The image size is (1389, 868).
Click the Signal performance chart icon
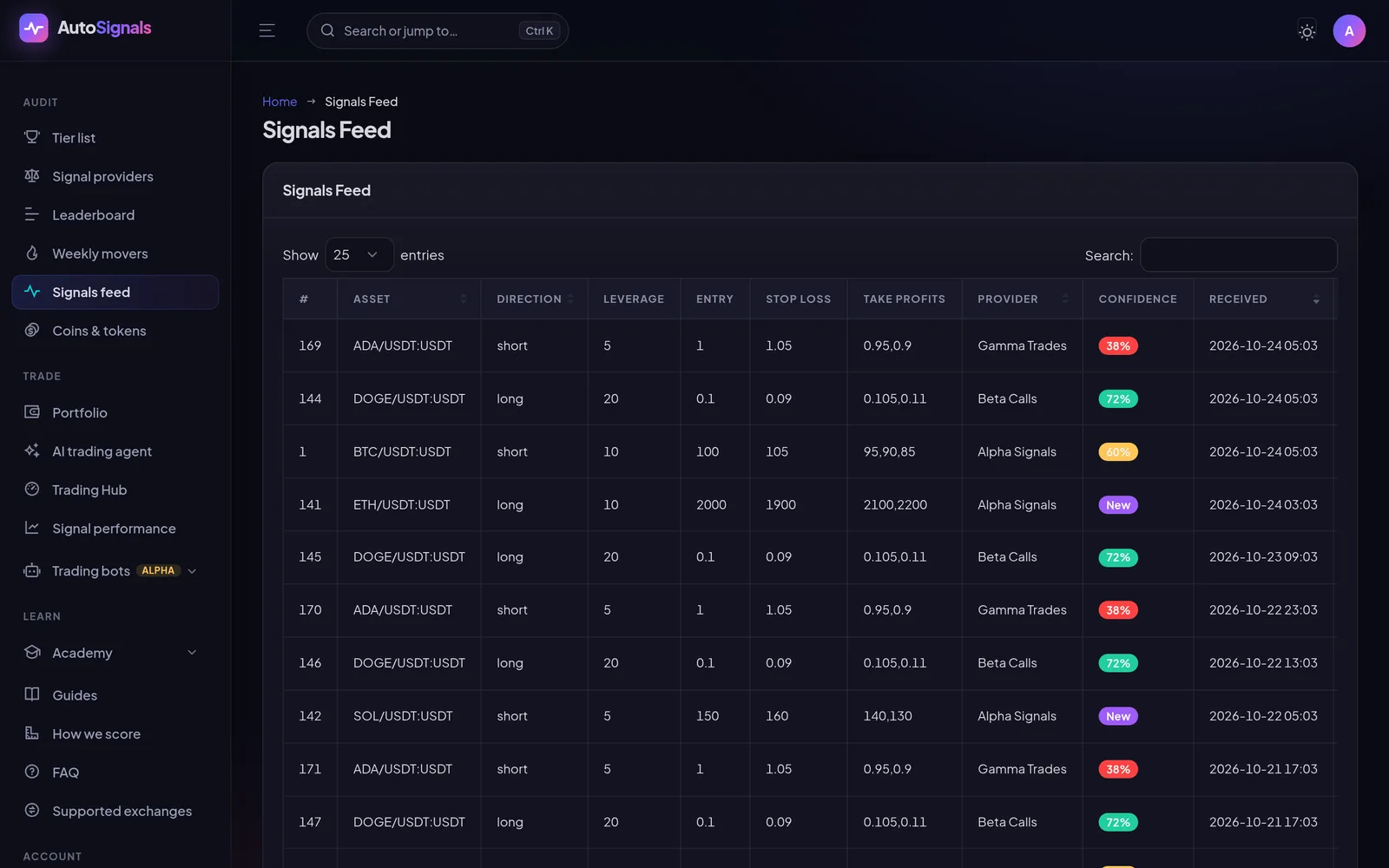click(x=32, y=528)
